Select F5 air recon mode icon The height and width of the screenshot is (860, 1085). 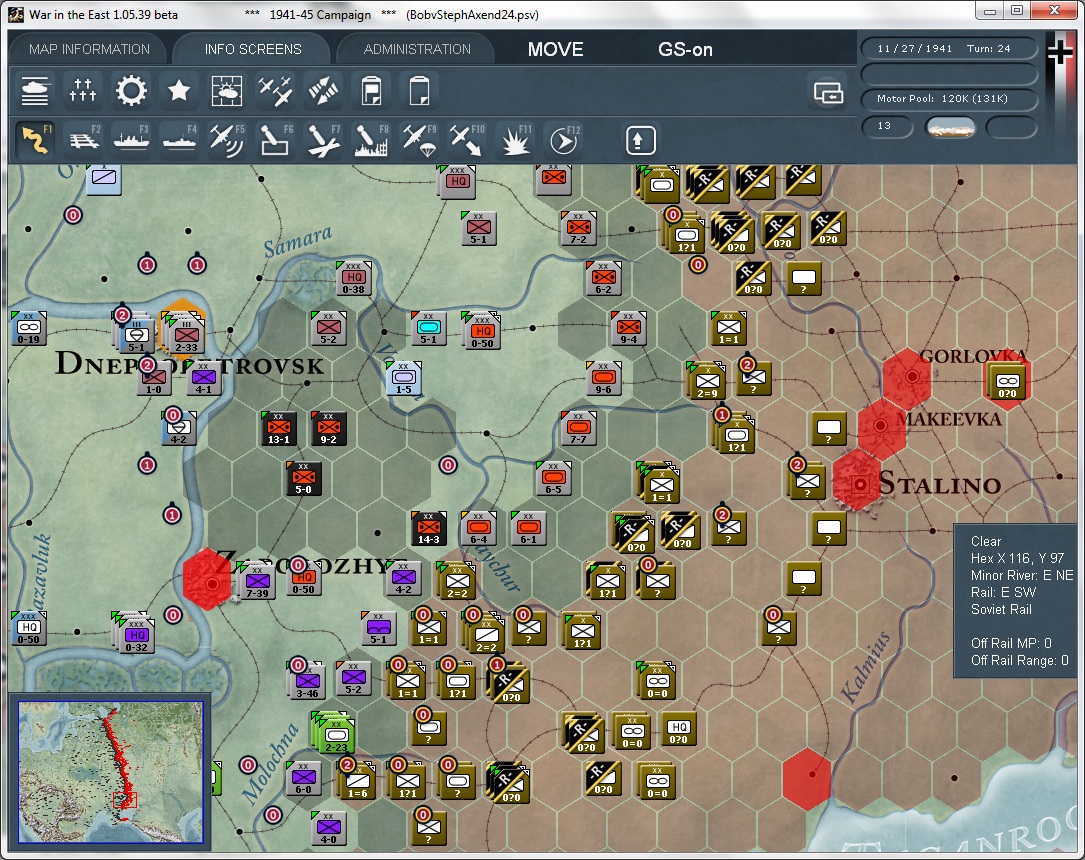[227, 140]
